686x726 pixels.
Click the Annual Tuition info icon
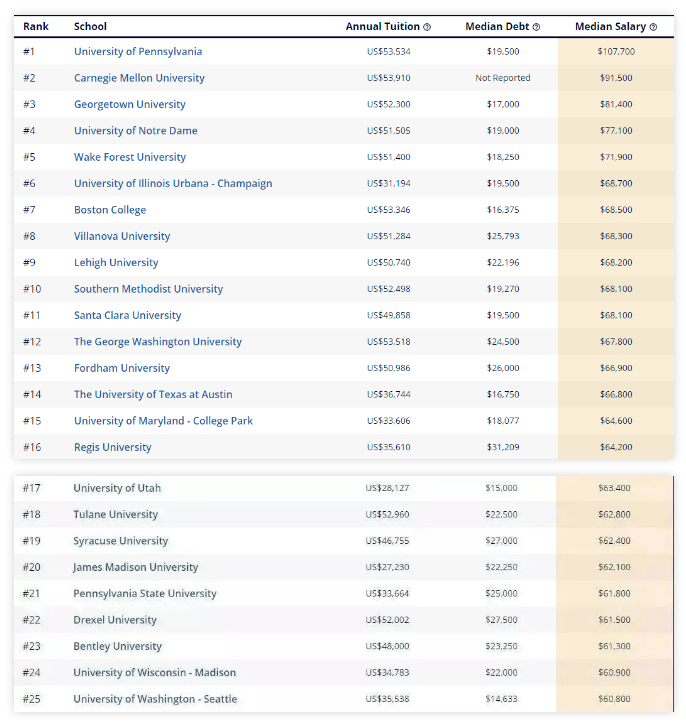click(427, 27)
